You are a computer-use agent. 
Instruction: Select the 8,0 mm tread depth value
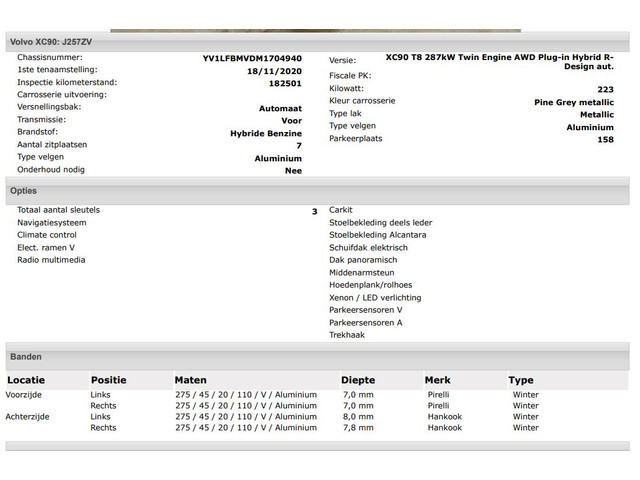coord(357,417)
